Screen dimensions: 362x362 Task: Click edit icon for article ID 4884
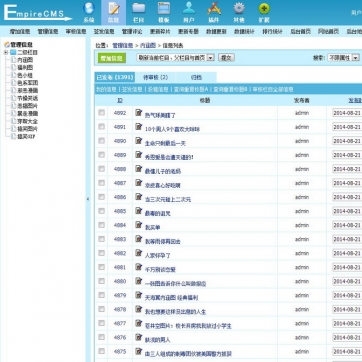point(139,225)
